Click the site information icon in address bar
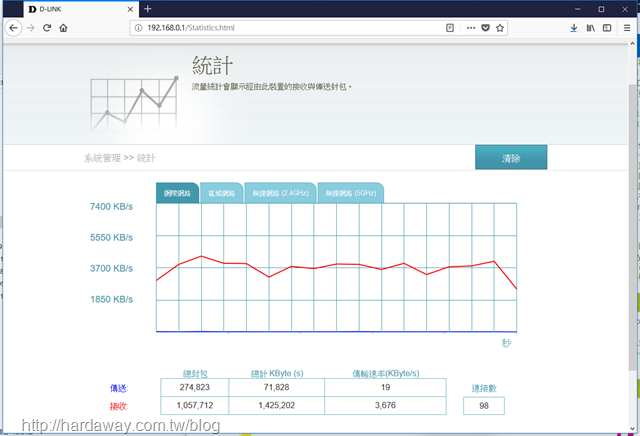640x436 pixels. point(137,27)
